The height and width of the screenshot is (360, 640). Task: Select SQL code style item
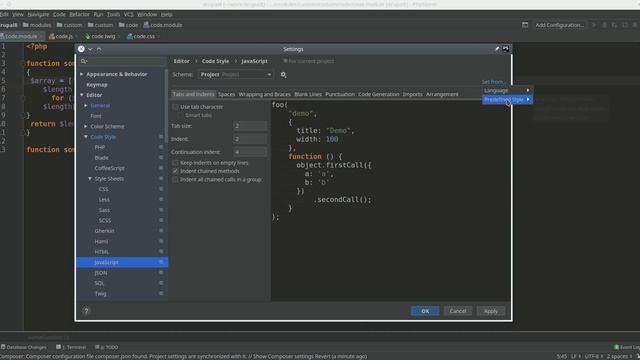tap(99, 283)
